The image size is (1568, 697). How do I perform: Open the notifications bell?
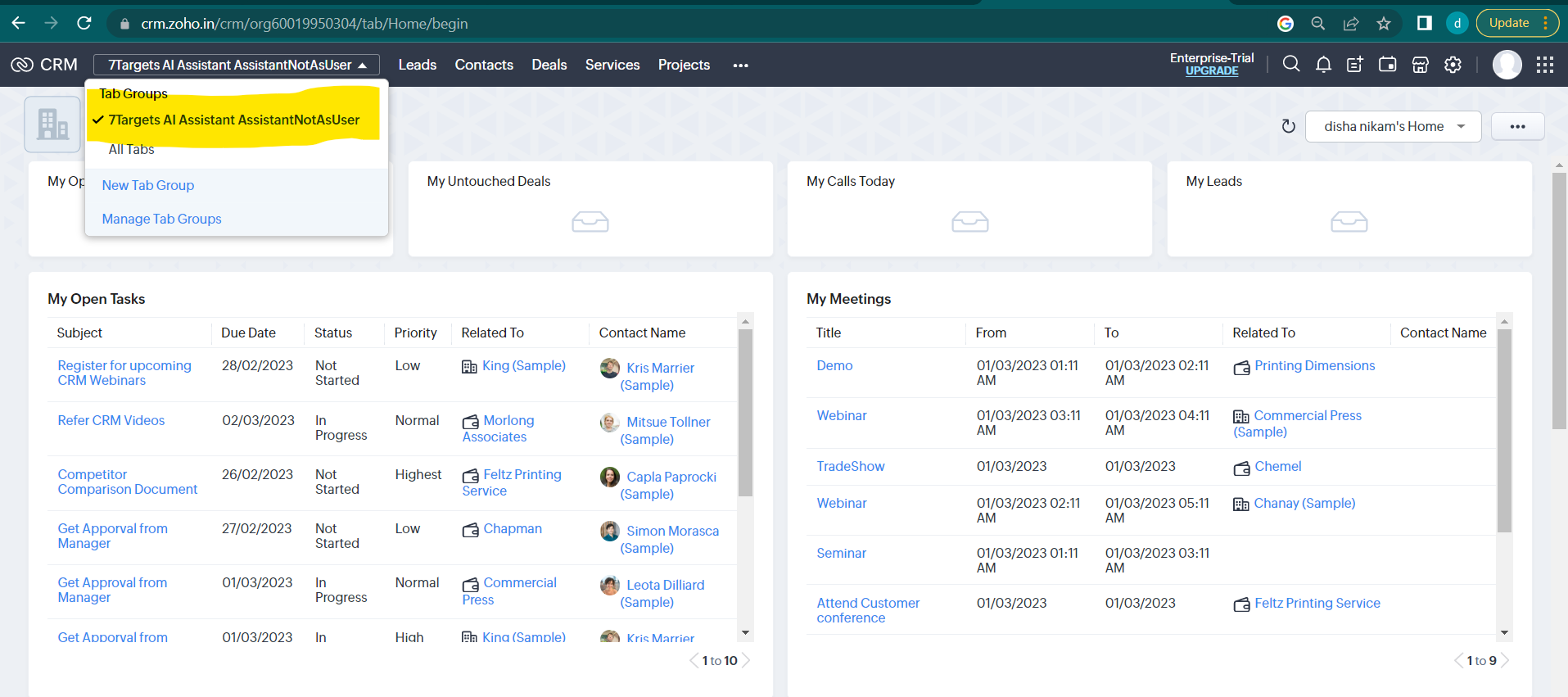[1323, 65]
